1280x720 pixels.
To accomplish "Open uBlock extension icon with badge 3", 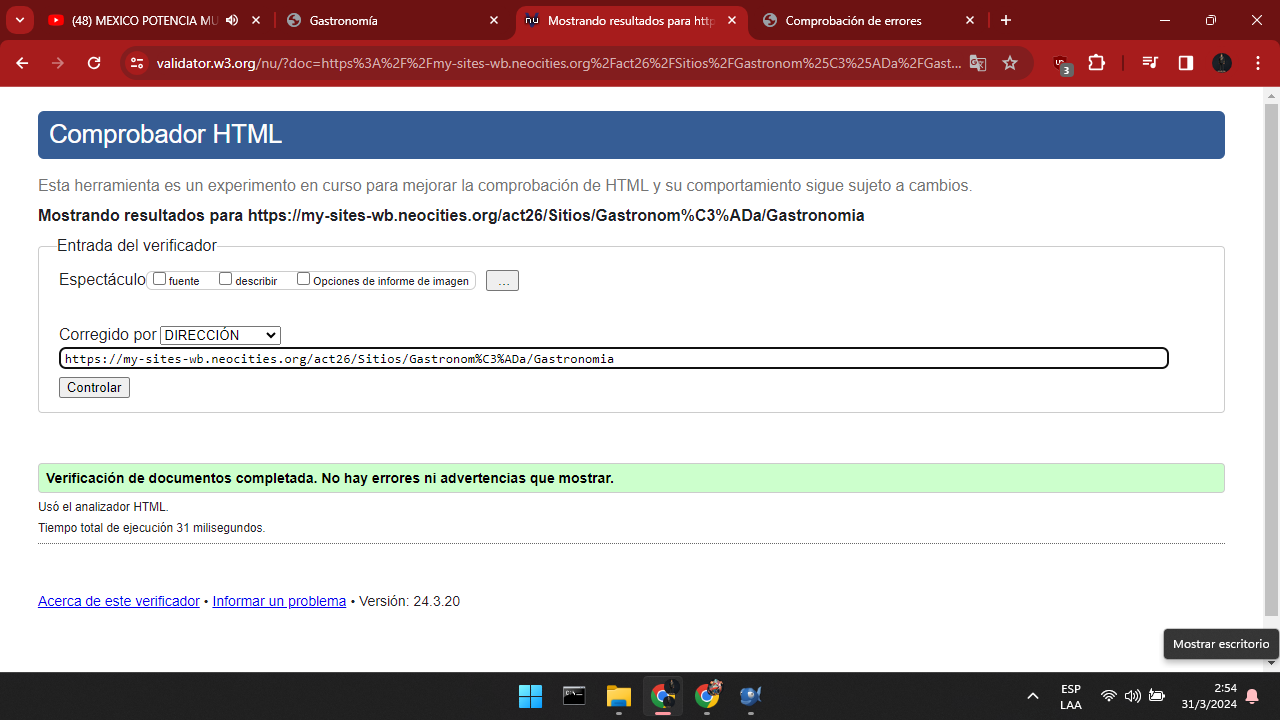I will click(1062, 64).
